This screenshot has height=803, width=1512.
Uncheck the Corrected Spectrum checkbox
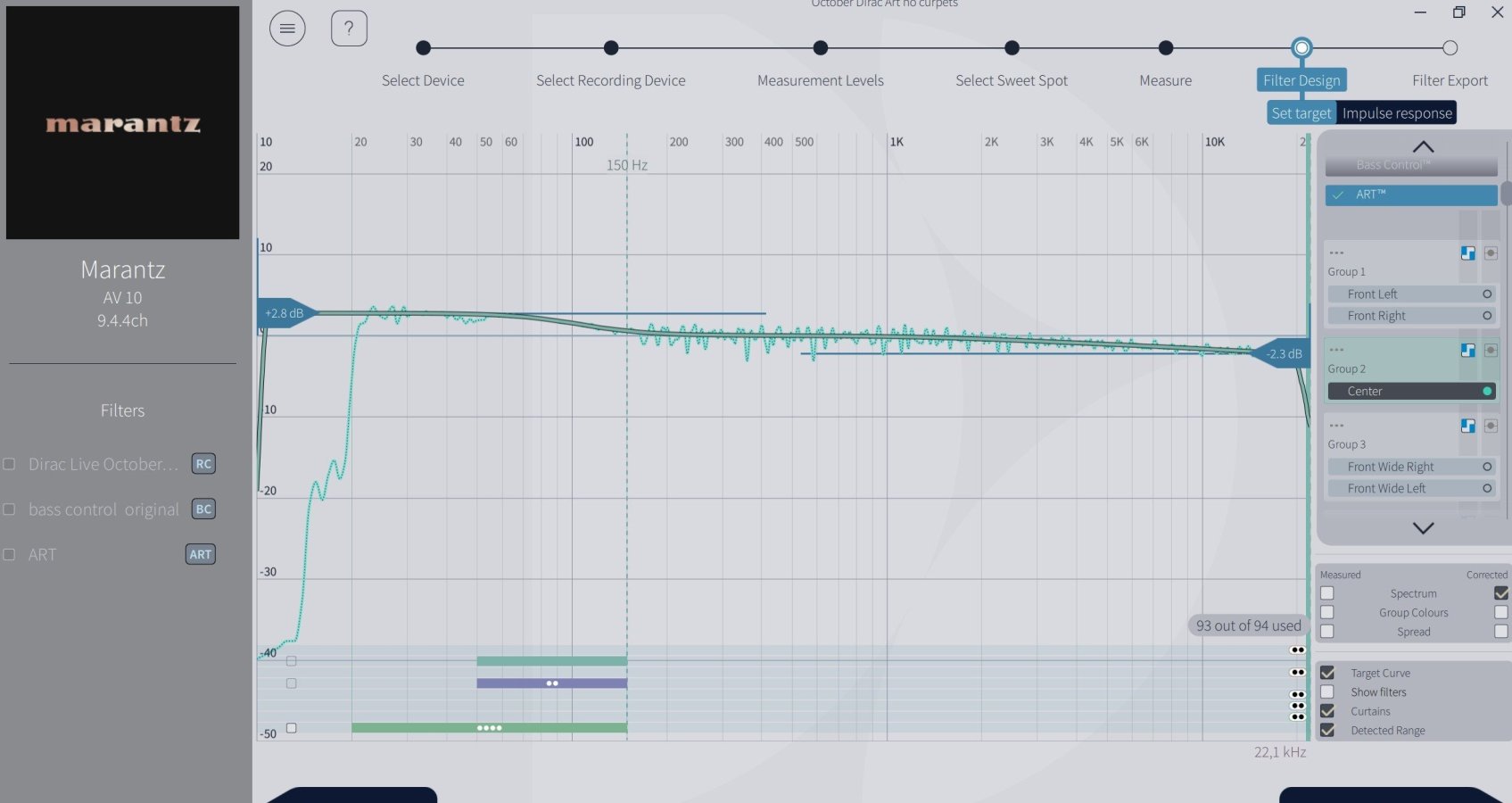1501,593
